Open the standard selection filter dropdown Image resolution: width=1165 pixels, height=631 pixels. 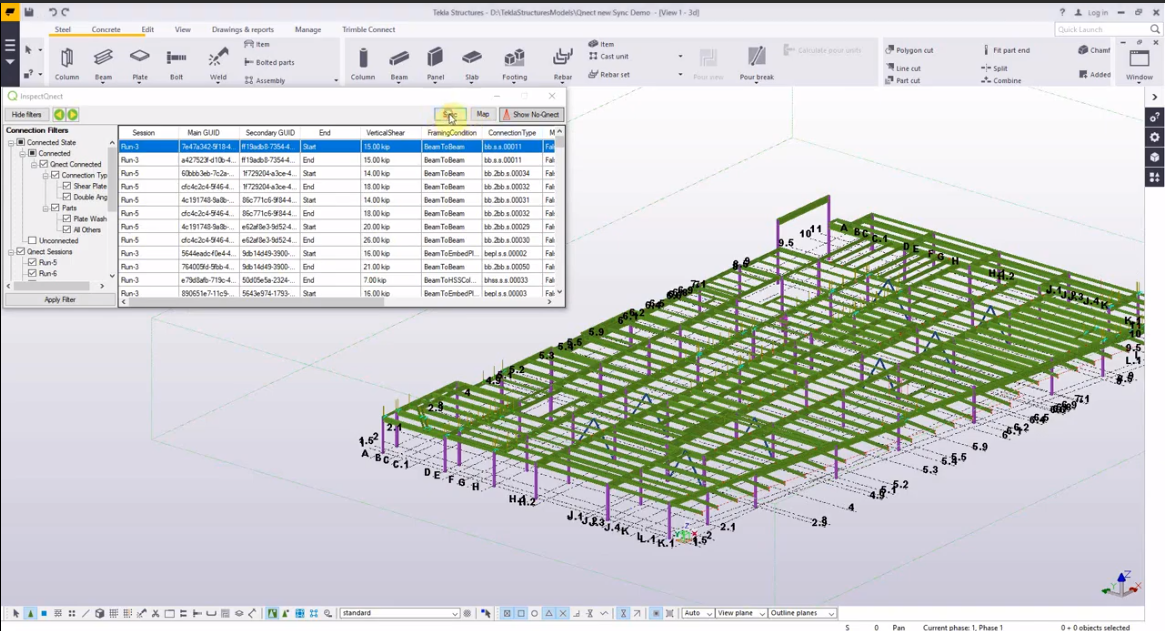tap(400, 613)
